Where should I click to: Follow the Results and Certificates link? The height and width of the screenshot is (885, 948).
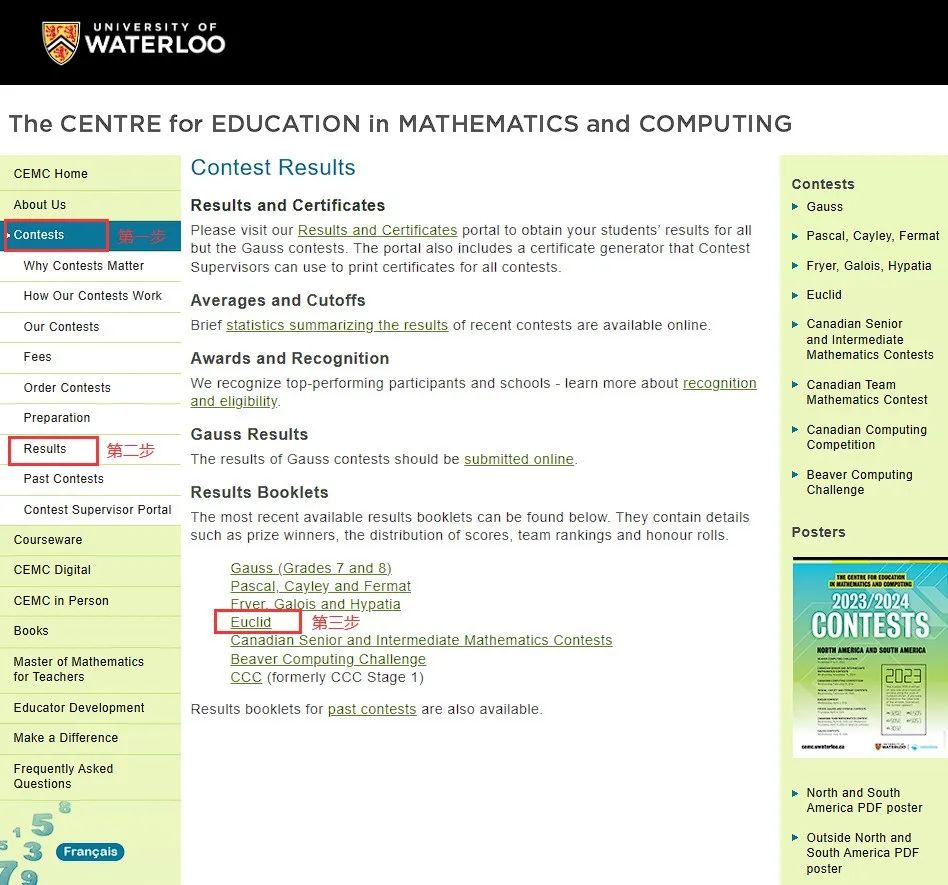pyautogui.click(x=377, y=230)
